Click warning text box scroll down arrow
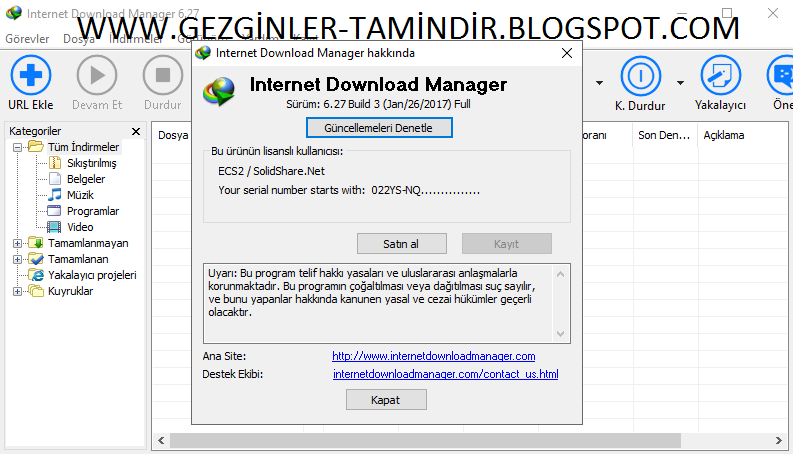The height and width of the screenshot is (454, 793). click(x=560, y=334)
